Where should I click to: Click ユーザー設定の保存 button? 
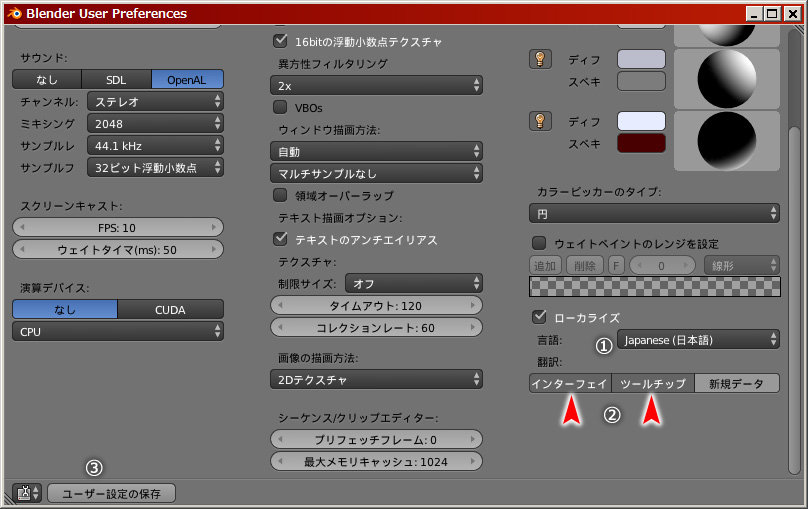click(111, 493)
